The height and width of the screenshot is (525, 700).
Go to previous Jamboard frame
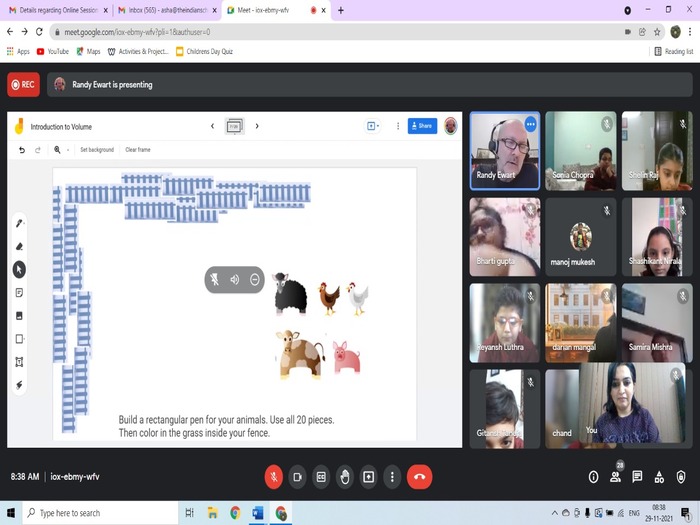(x=212, y=126)
